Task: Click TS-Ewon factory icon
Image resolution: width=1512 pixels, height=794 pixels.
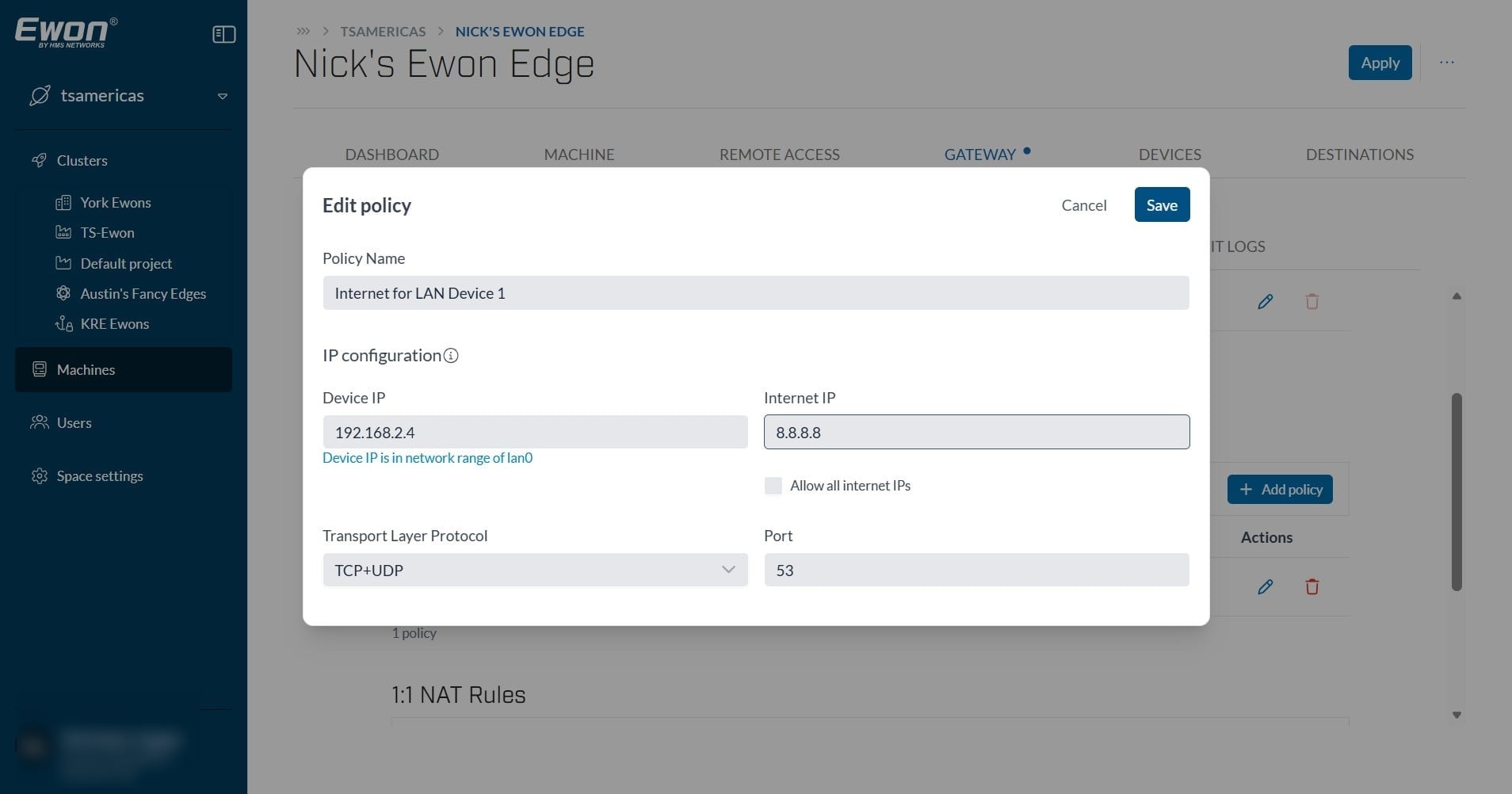Action: [63, 233]
